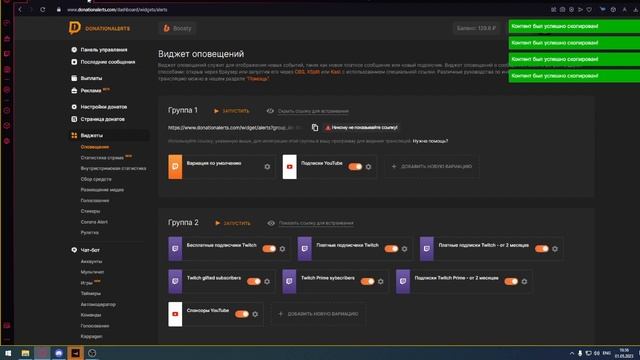Toggle the Подписки YouTube variation switch
Image resolution: width=640 pixels, height=360 pixels.
click(x=355, y=167)
